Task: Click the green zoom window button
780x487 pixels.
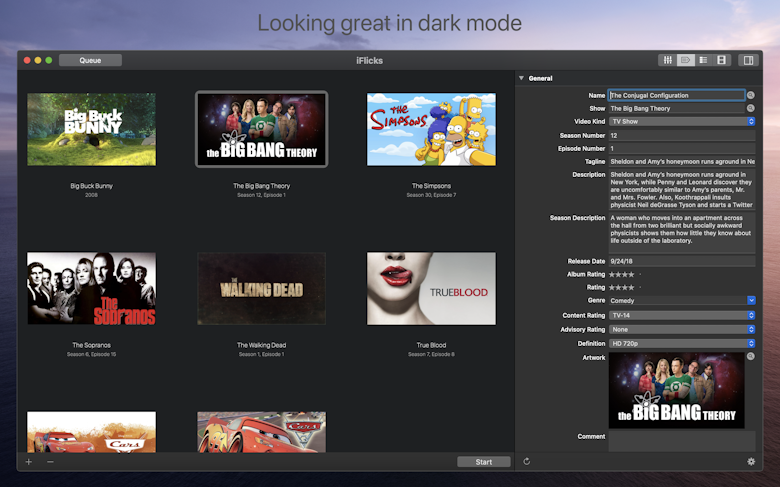Action: point(49,60)
